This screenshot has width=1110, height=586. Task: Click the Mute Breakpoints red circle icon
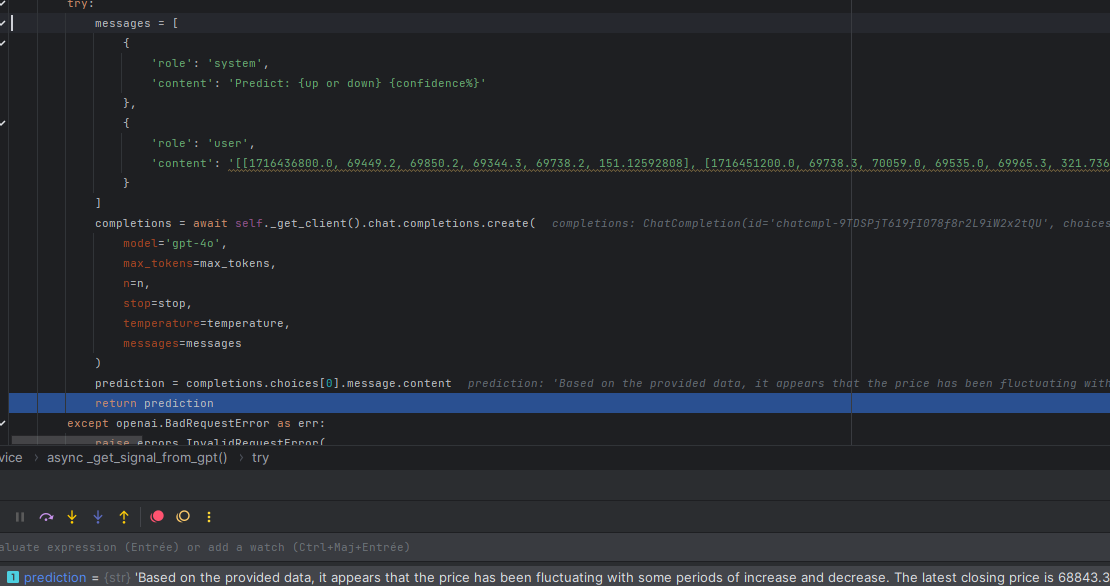155,516
